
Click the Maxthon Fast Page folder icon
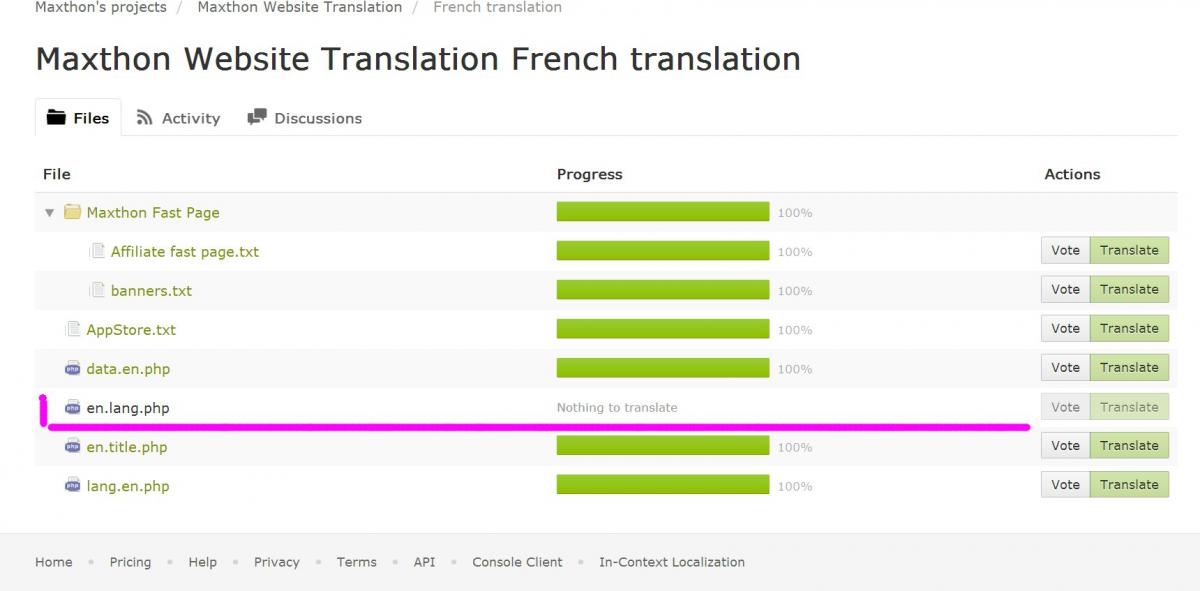(x=72, y=212)
